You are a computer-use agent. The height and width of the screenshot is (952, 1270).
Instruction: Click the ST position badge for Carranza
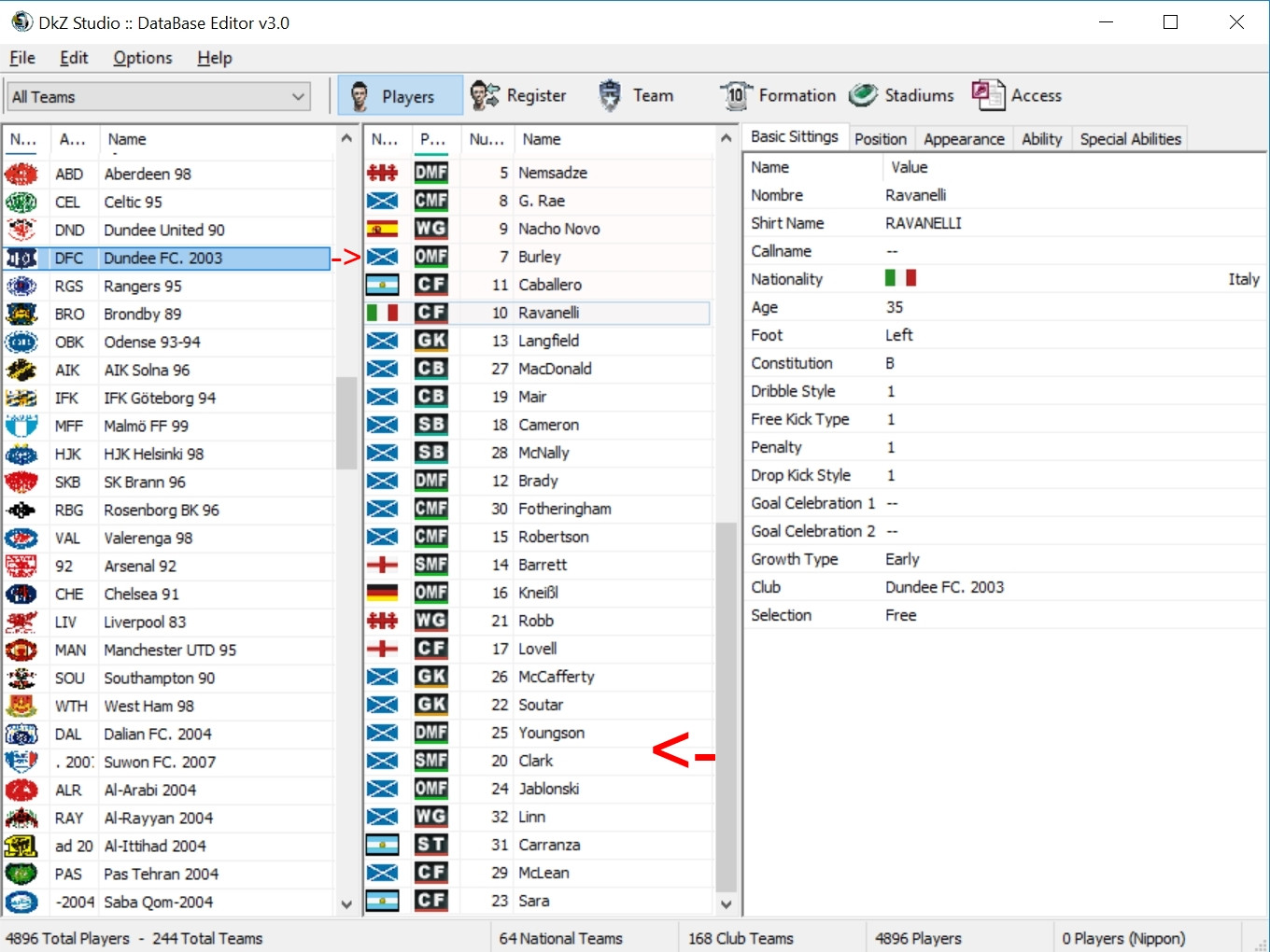tap(431, 845)
